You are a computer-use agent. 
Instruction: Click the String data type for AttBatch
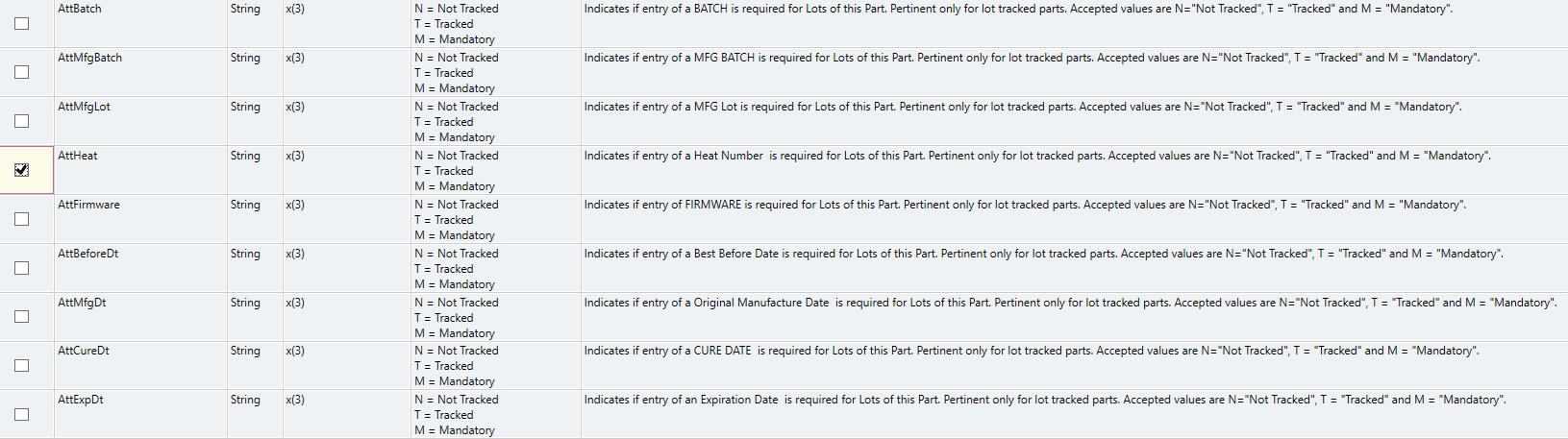[x=245, y=9]
